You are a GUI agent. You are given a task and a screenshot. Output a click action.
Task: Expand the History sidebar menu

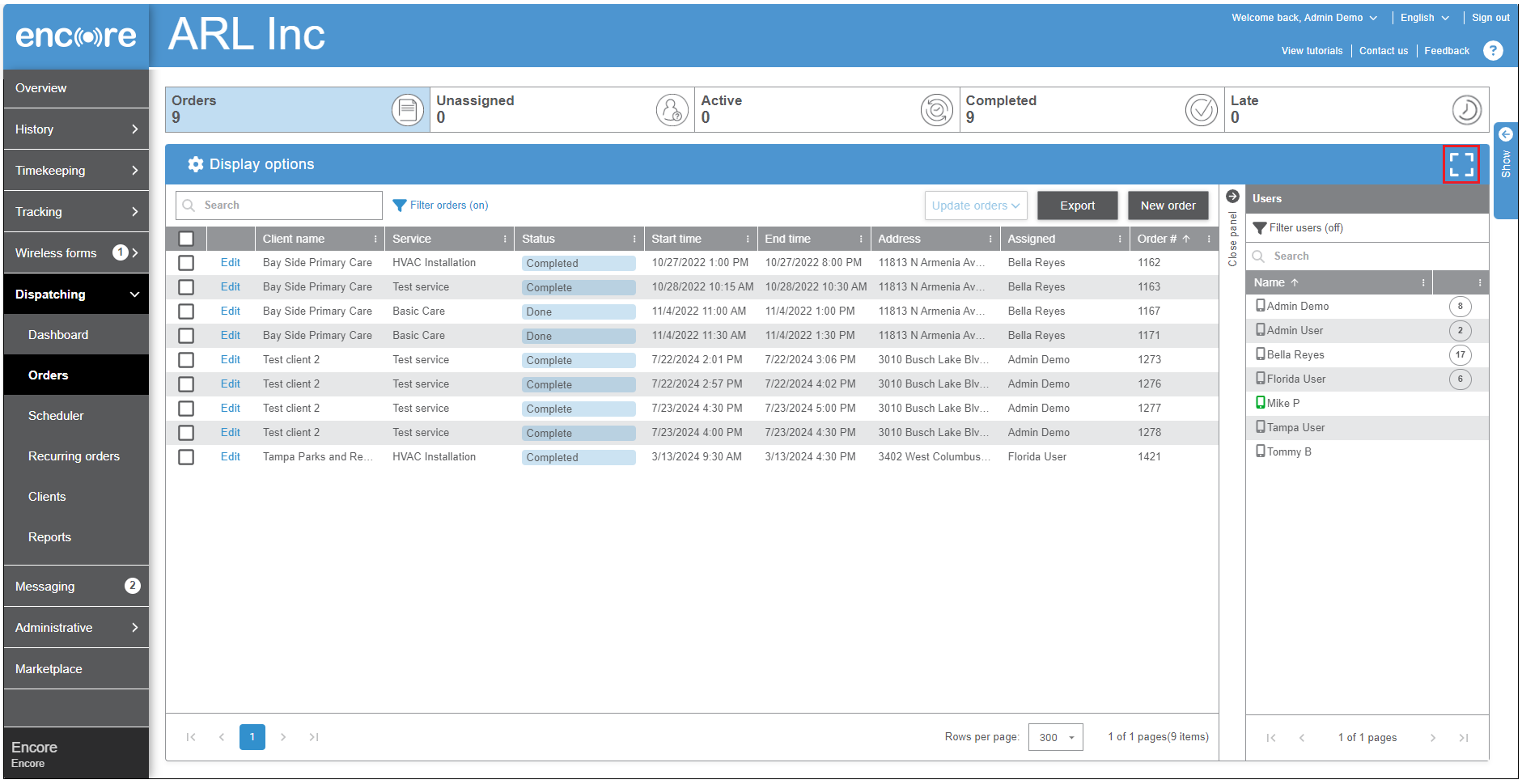pos(76,129)
